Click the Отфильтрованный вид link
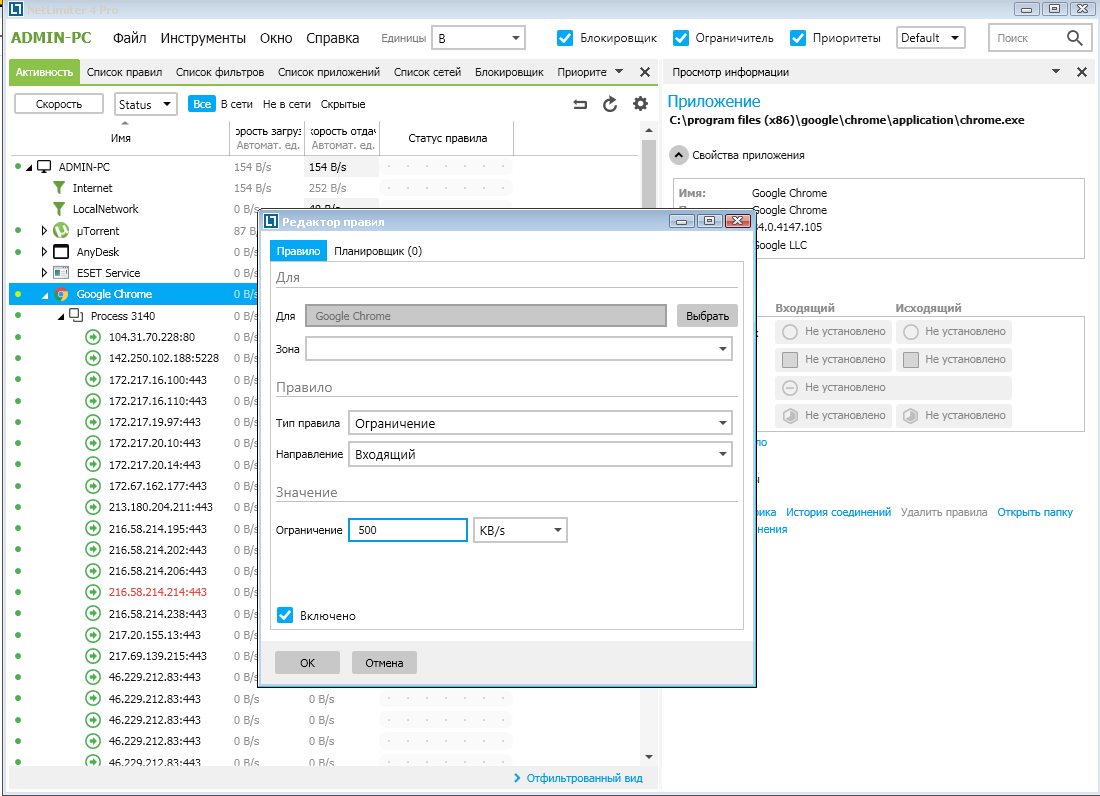Screen dimensions: 1100x796 pos(584,778)
